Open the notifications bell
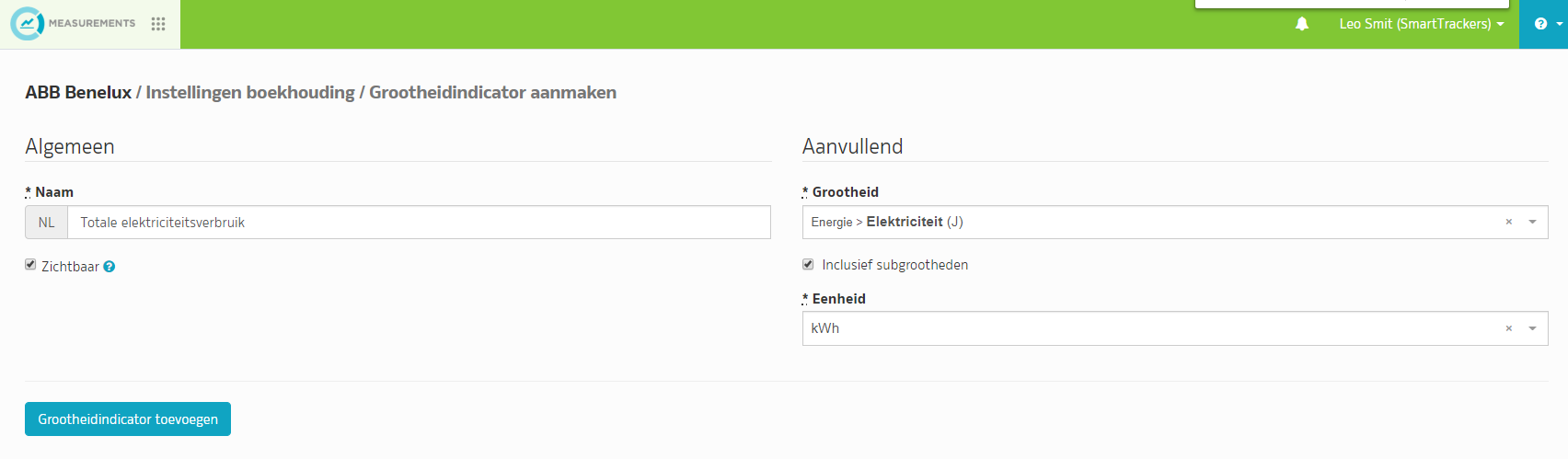 click(1302, 24)
